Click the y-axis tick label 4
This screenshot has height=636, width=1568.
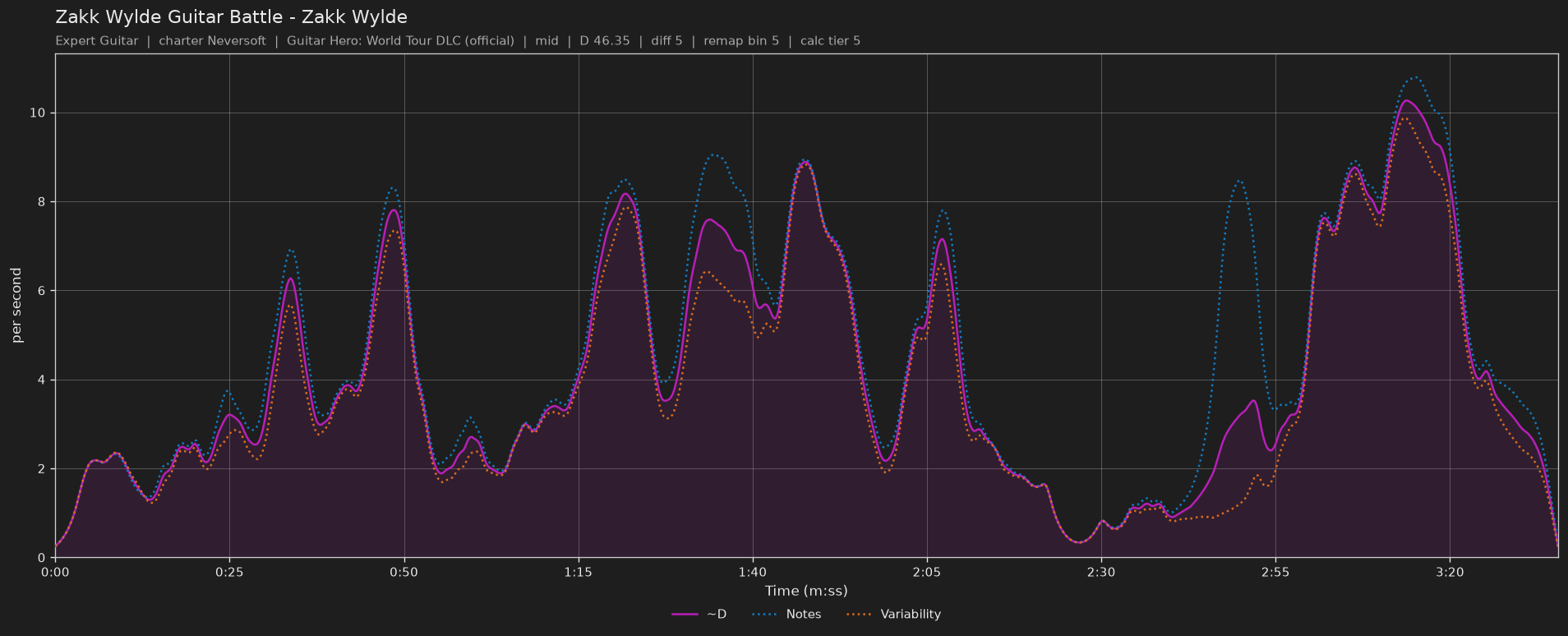41,380
